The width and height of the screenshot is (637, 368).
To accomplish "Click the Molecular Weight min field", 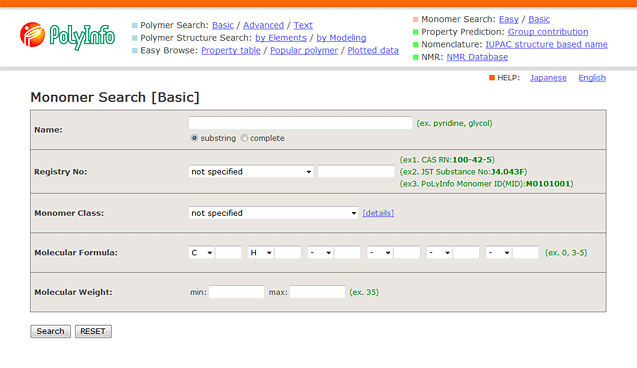I will tap(236, 292).
